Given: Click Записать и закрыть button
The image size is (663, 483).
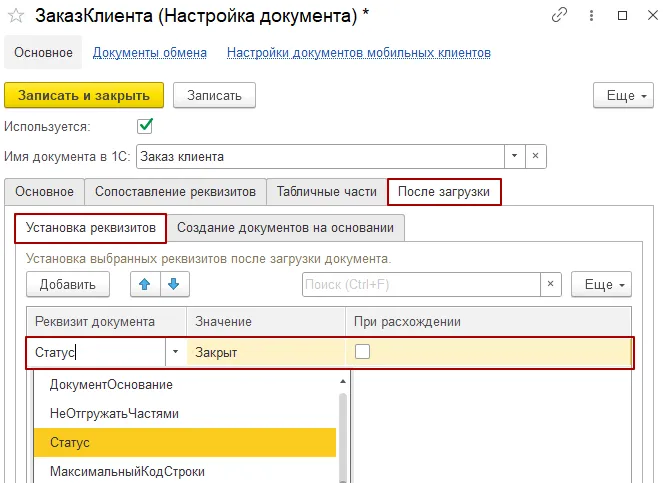Looking at the screenshot, I should [x=84, y=95].
